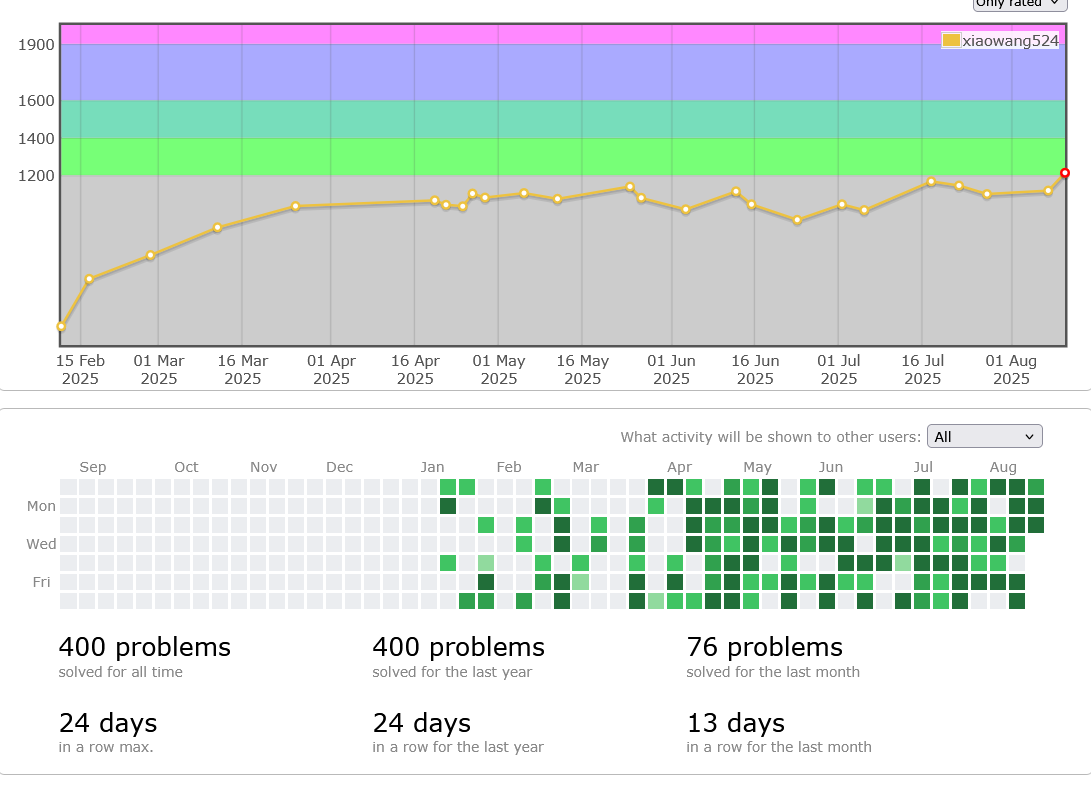Click 24 days above in a row for last year

tap(422, 723)
